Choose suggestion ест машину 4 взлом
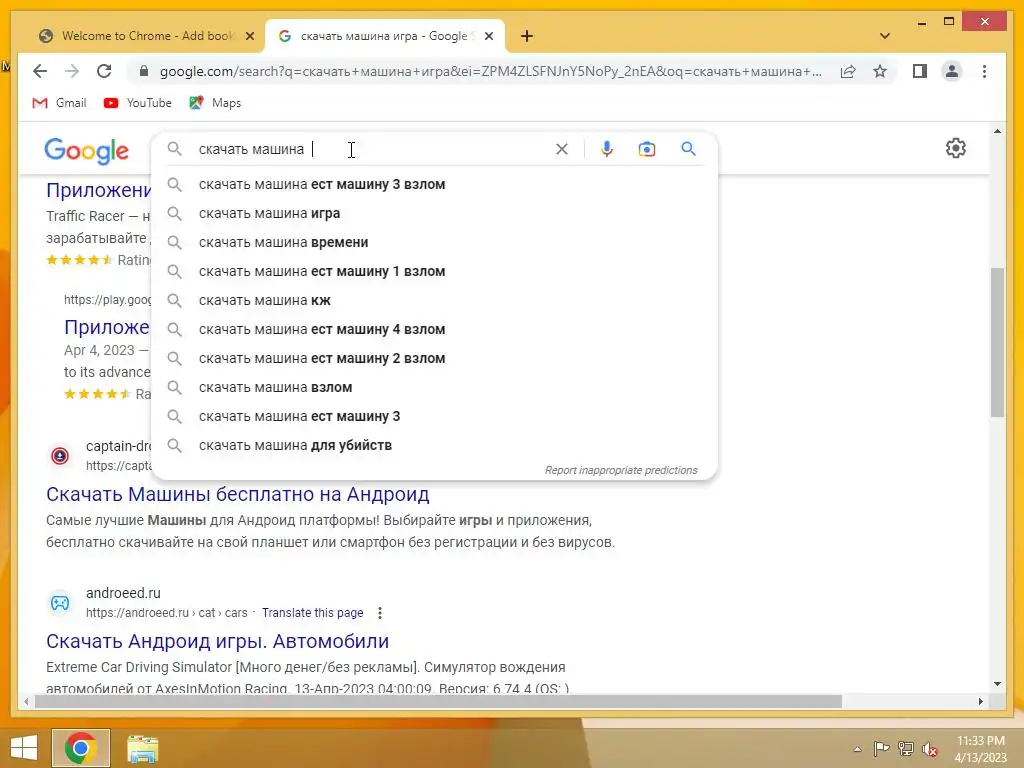 click(434, 329)
